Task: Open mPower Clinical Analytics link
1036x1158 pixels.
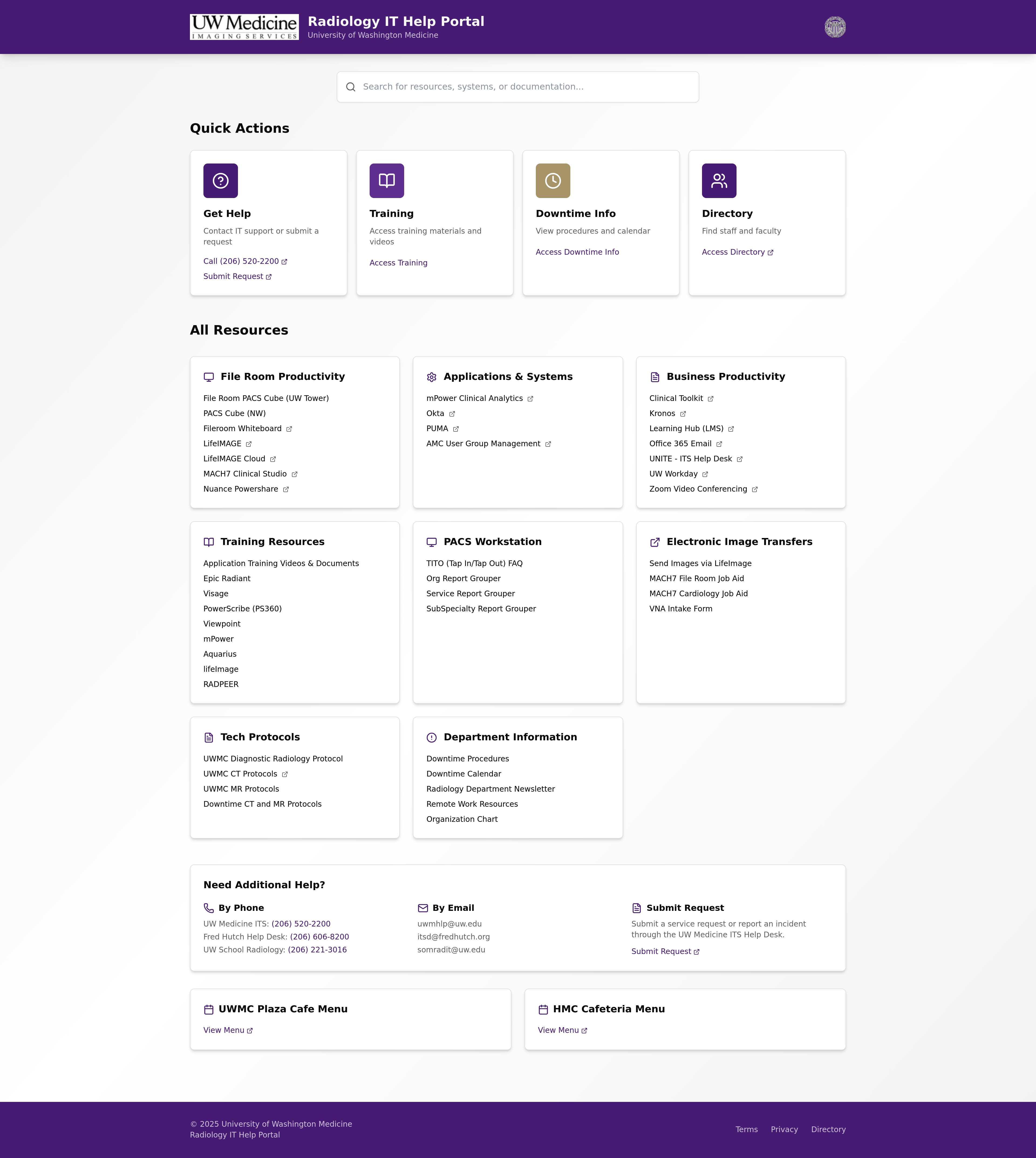Action: click(474, 399)
